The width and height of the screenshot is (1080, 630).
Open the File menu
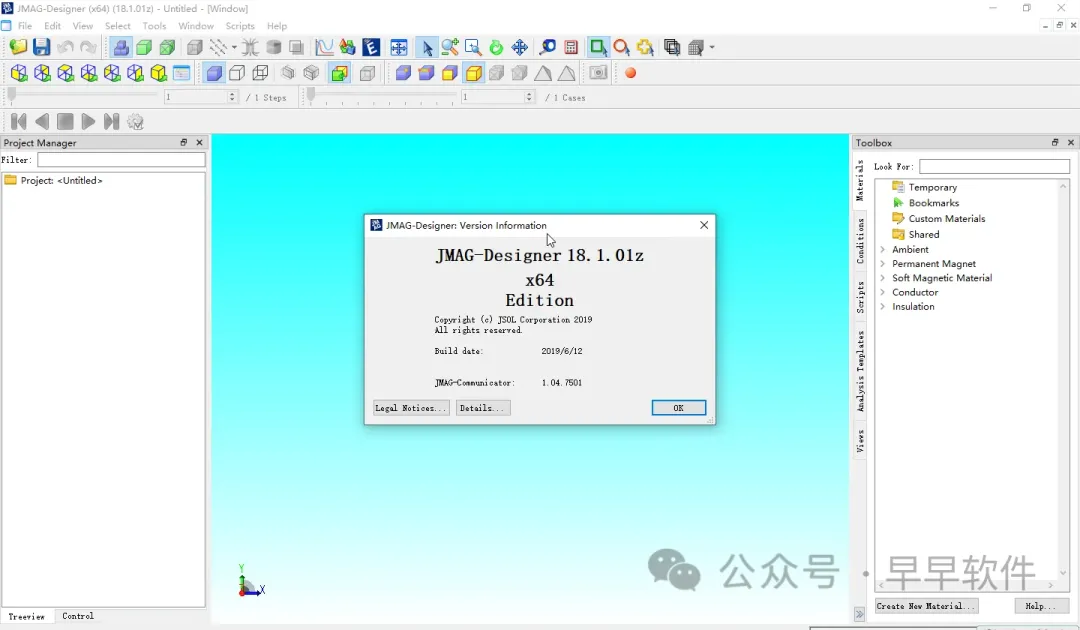[25, 25]
